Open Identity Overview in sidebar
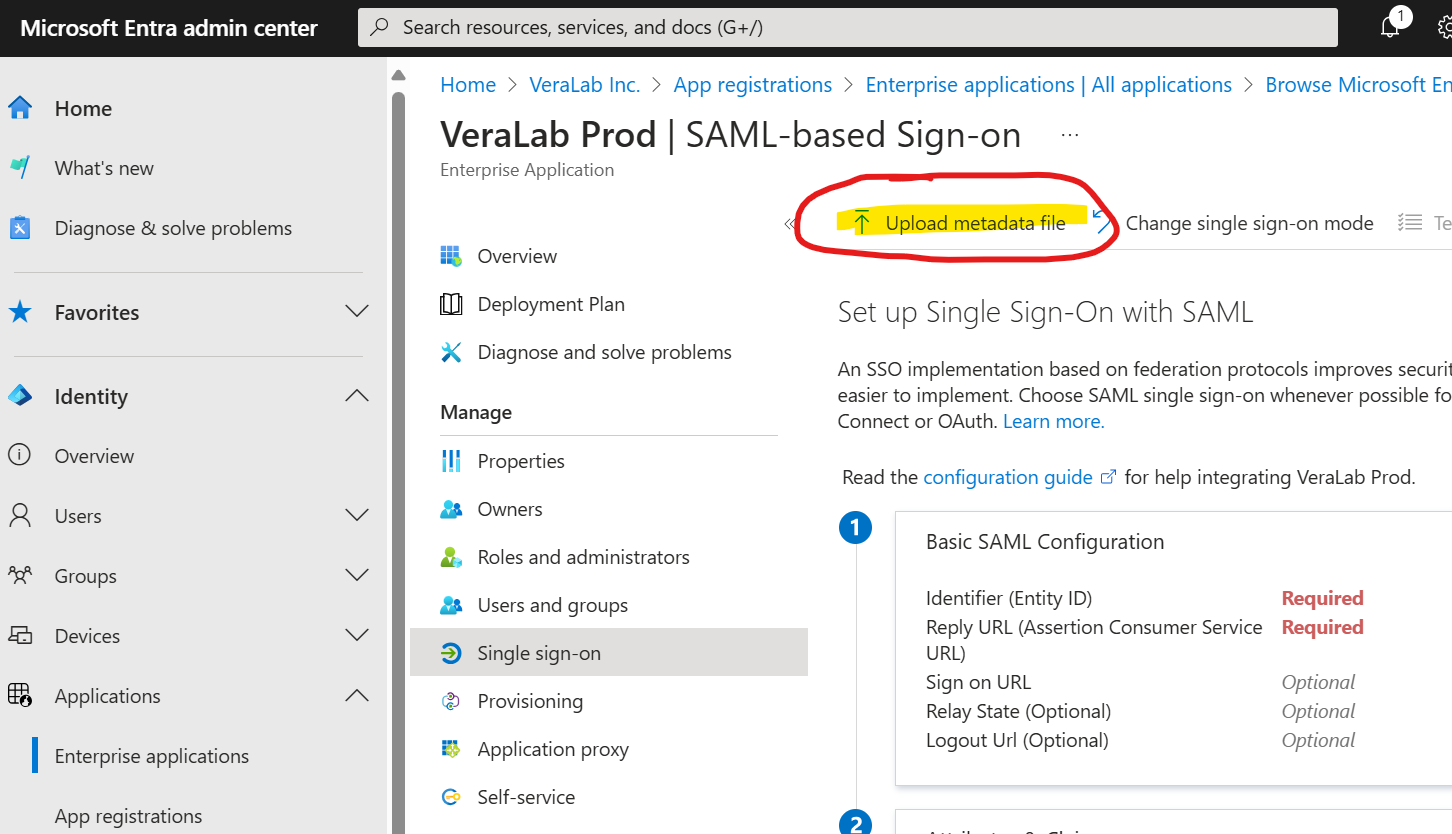1452x834 pixels. coord(94,456)
